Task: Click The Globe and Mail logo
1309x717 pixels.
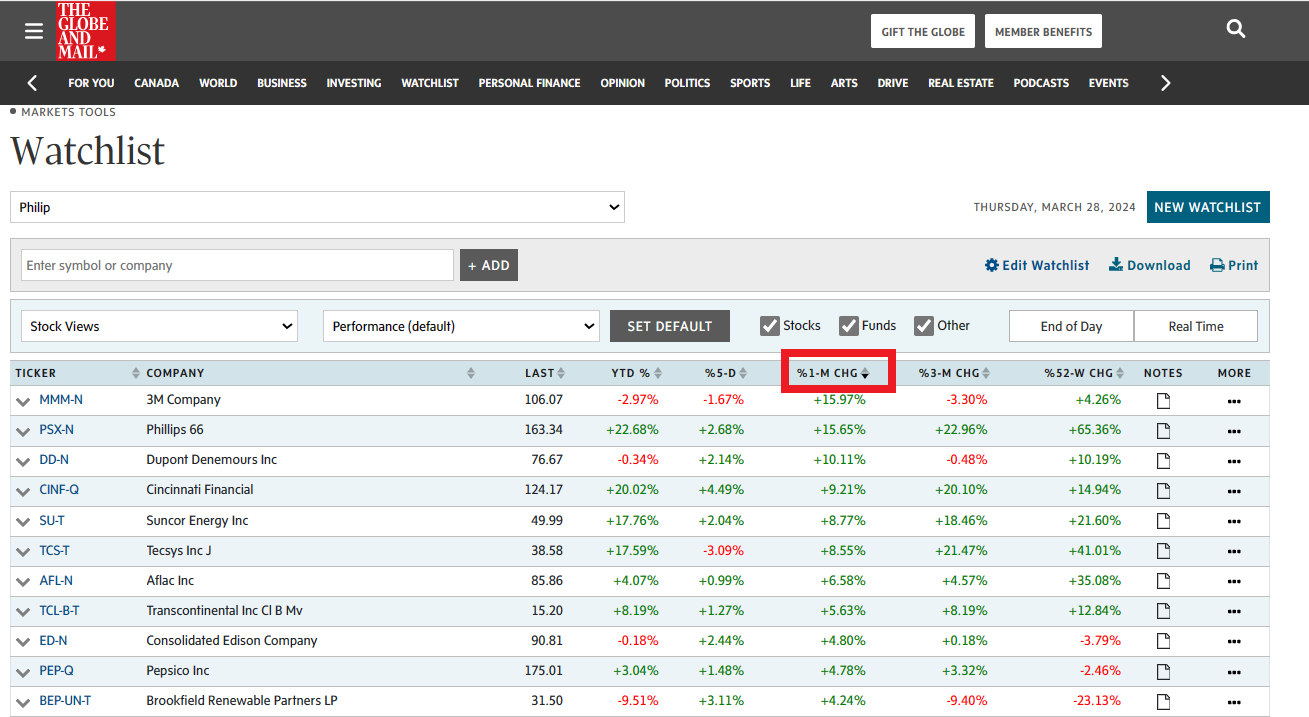Action: pos(85,31)
